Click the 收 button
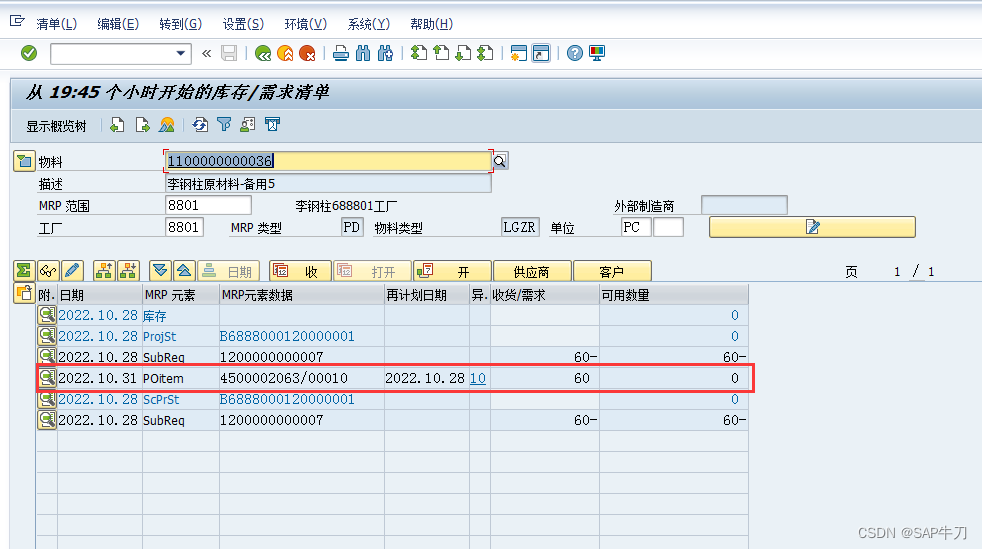 click(x=301, y=271)
